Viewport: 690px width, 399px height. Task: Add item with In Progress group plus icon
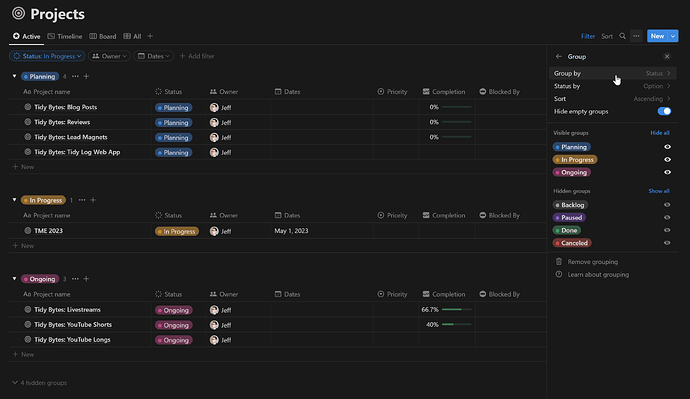(x=93, y=200)
